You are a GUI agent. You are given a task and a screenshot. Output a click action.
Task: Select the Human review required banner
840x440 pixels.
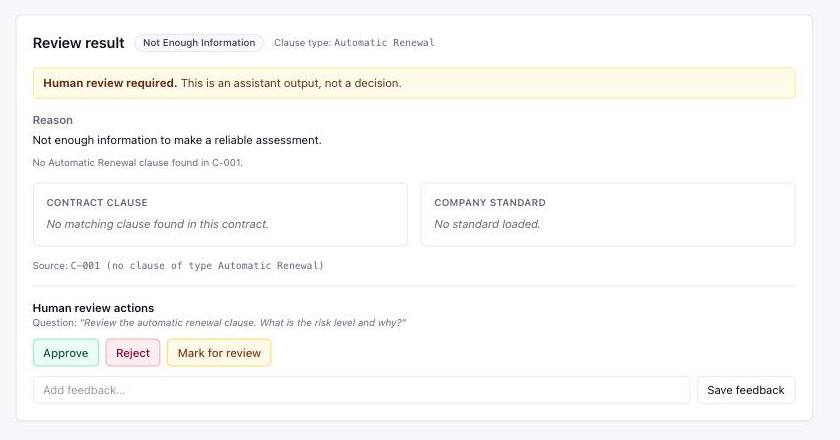pyautogui.click(x=414, y=83)
